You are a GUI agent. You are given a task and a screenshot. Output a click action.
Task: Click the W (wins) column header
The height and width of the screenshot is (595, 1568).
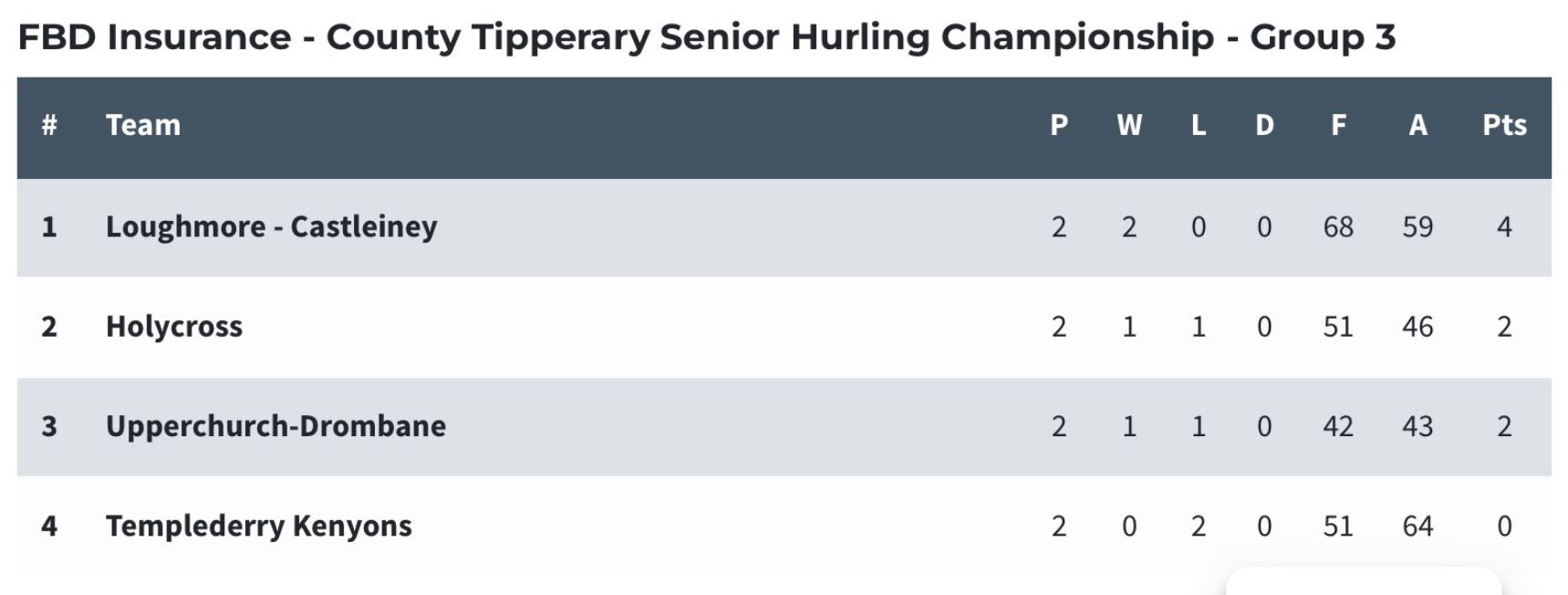[x=1129, y=125]
